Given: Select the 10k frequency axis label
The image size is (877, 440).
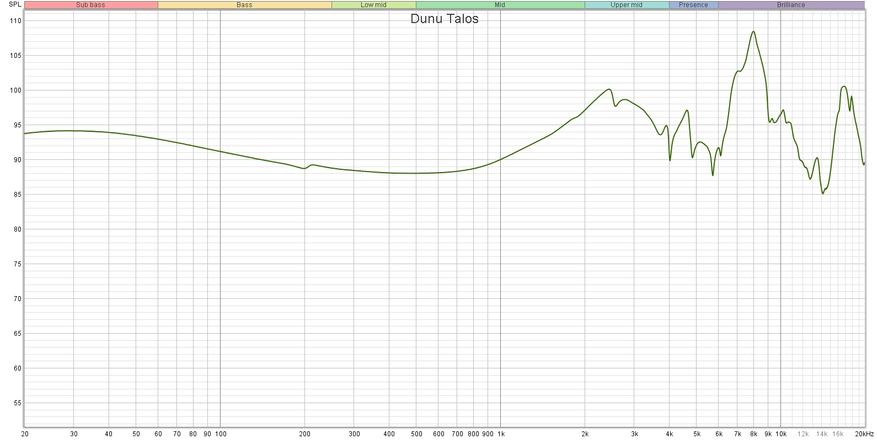Looking at the screenshot, I should click(x=781, y=434).
